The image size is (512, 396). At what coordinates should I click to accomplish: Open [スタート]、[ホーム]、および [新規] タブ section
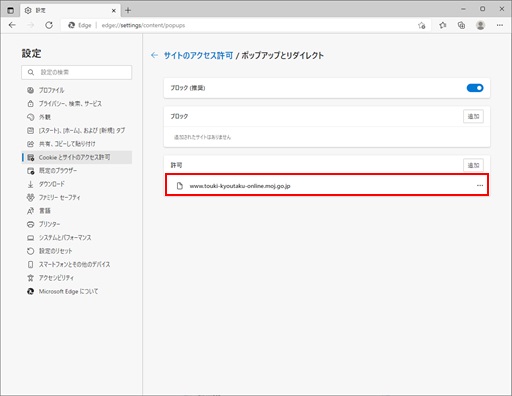coord(77,130)
